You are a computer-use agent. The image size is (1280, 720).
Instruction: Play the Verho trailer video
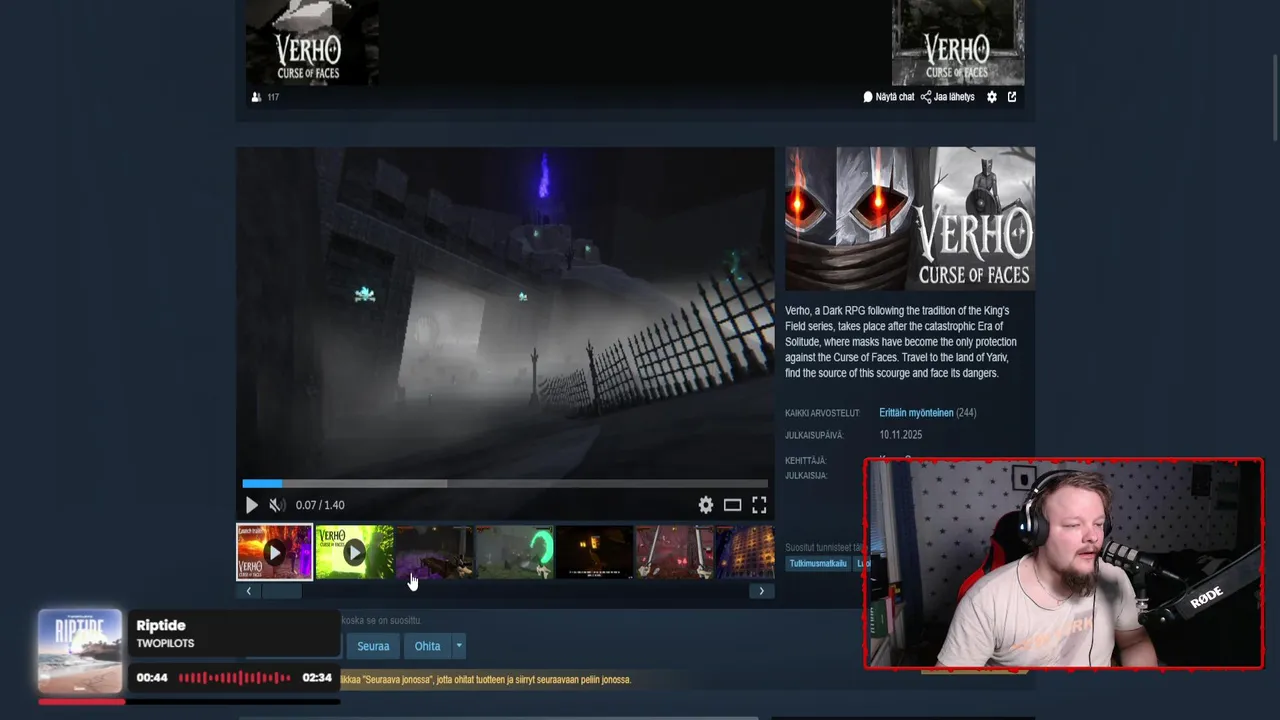(252, 505)
